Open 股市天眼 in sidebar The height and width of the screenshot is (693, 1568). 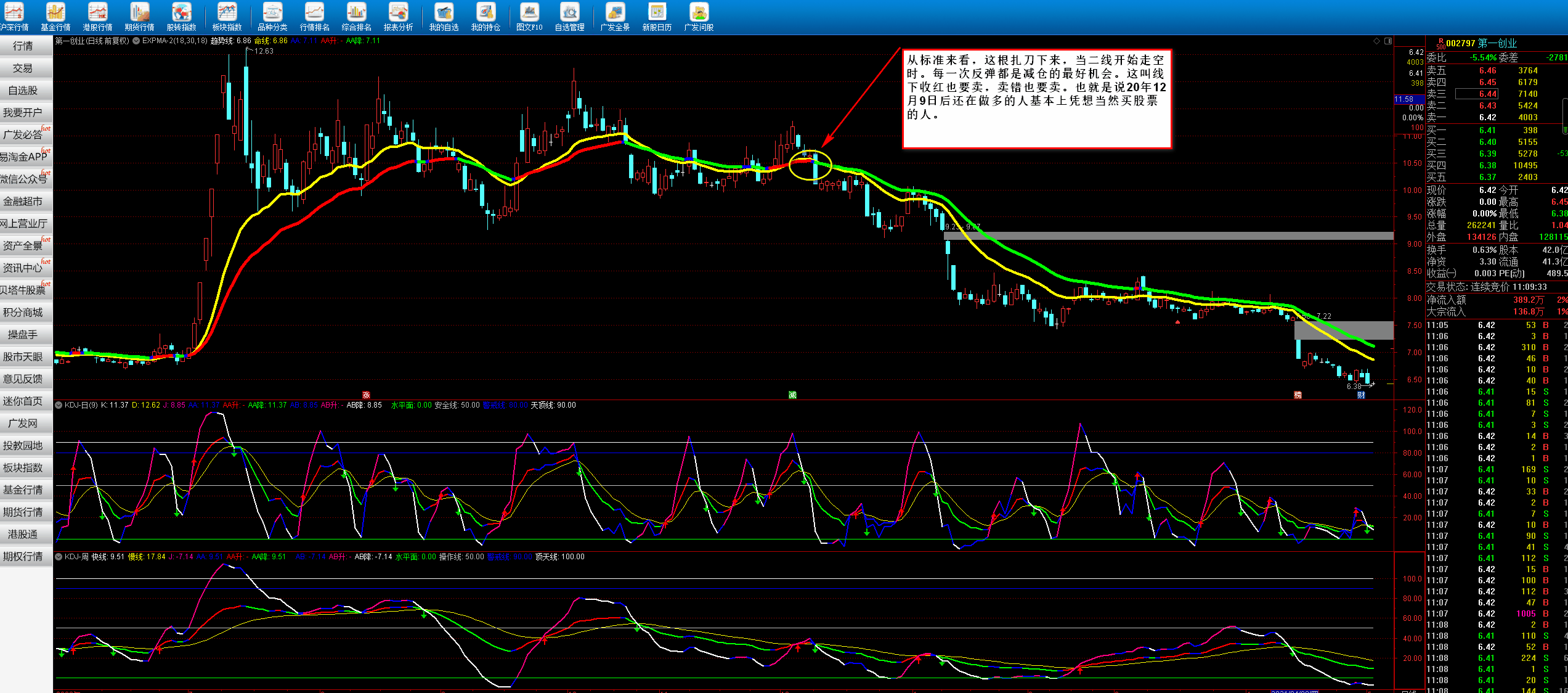[x=26, y=357]
